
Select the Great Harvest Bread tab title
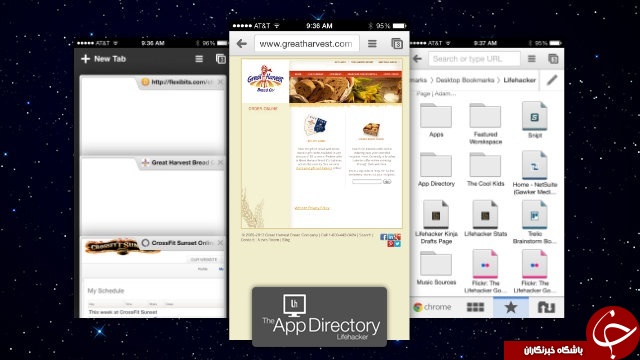[182, 162]
